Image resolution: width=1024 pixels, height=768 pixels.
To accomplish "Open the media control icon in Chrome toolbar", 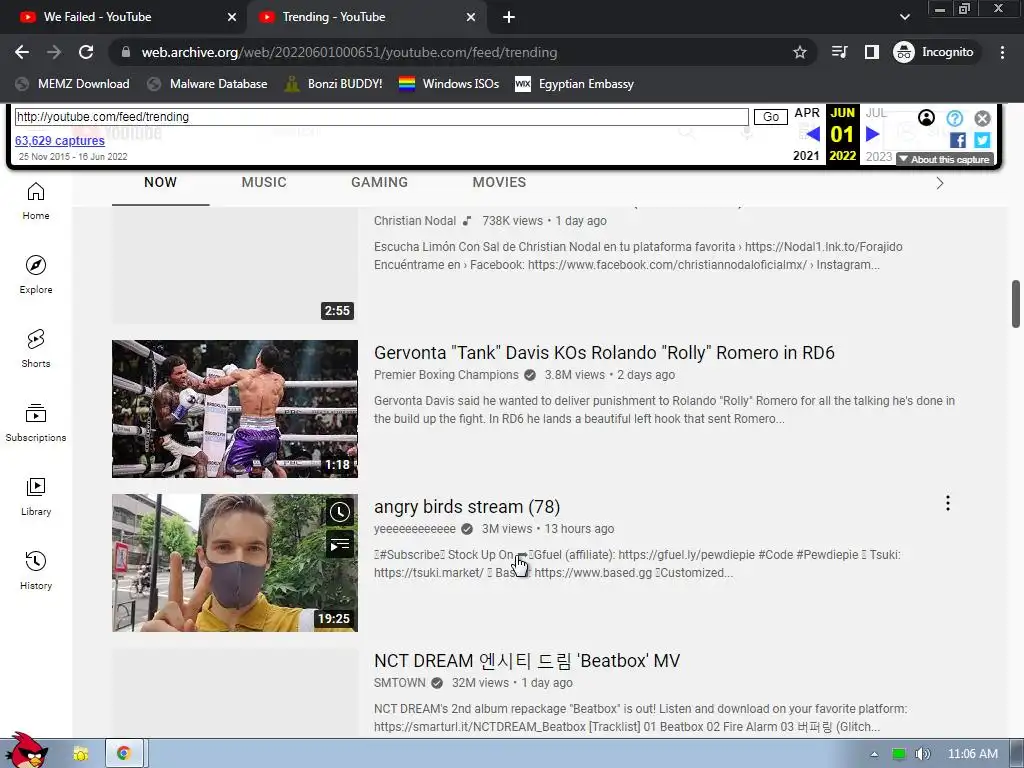I will point(840,52).
